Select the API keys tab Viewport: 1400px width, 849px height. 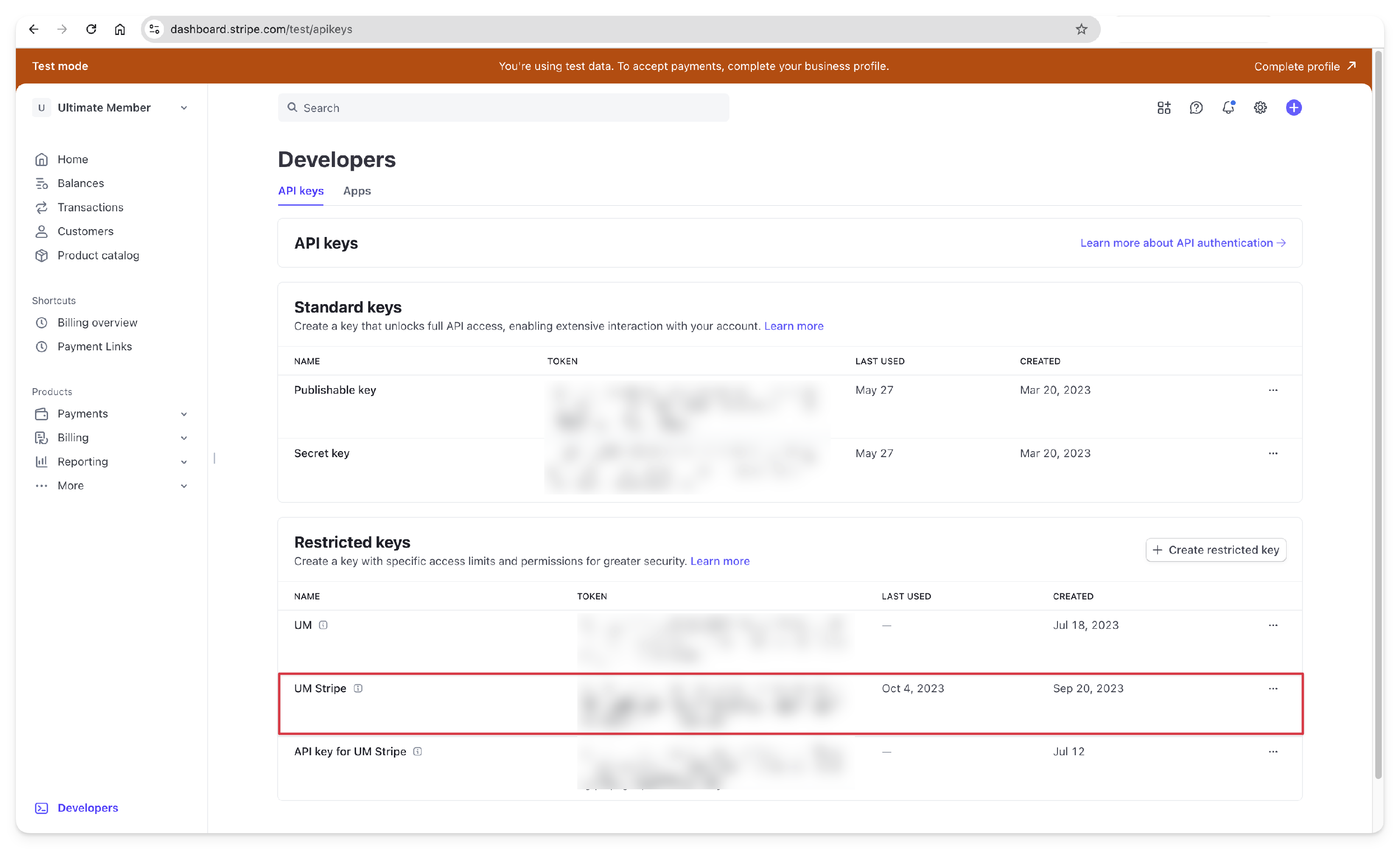pyautogui.click(x=301, y=191)
